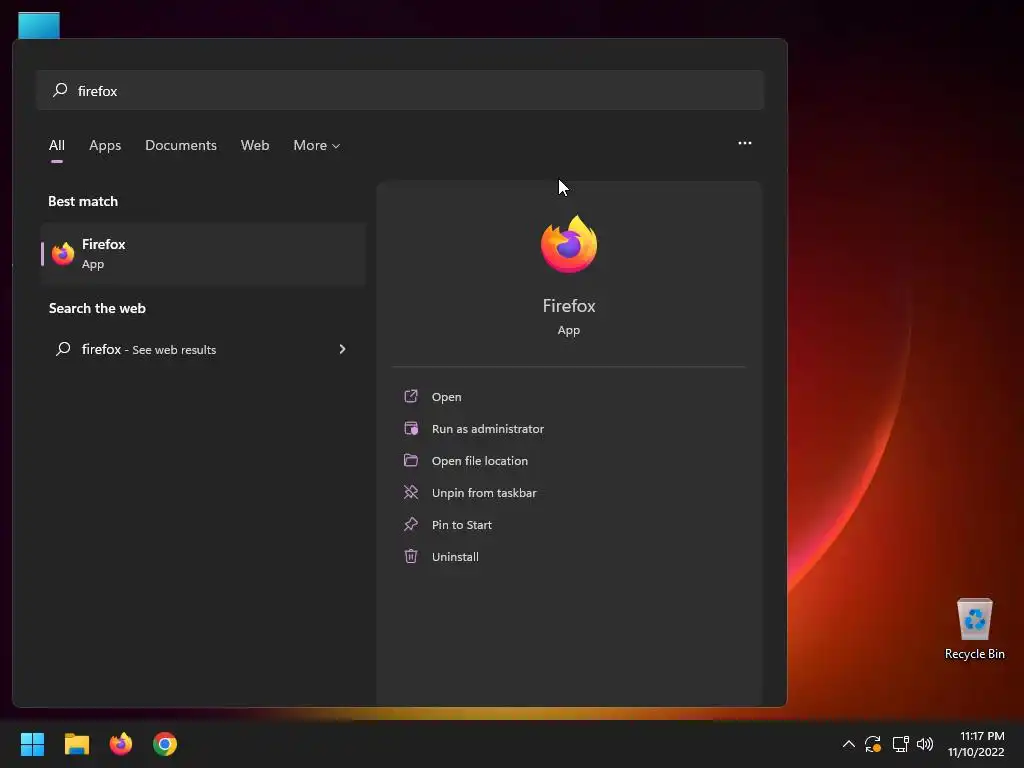The height and width of the screenshot is (768, 1024).
Task: Click the Open arrow icon
Action: [411, 396]
